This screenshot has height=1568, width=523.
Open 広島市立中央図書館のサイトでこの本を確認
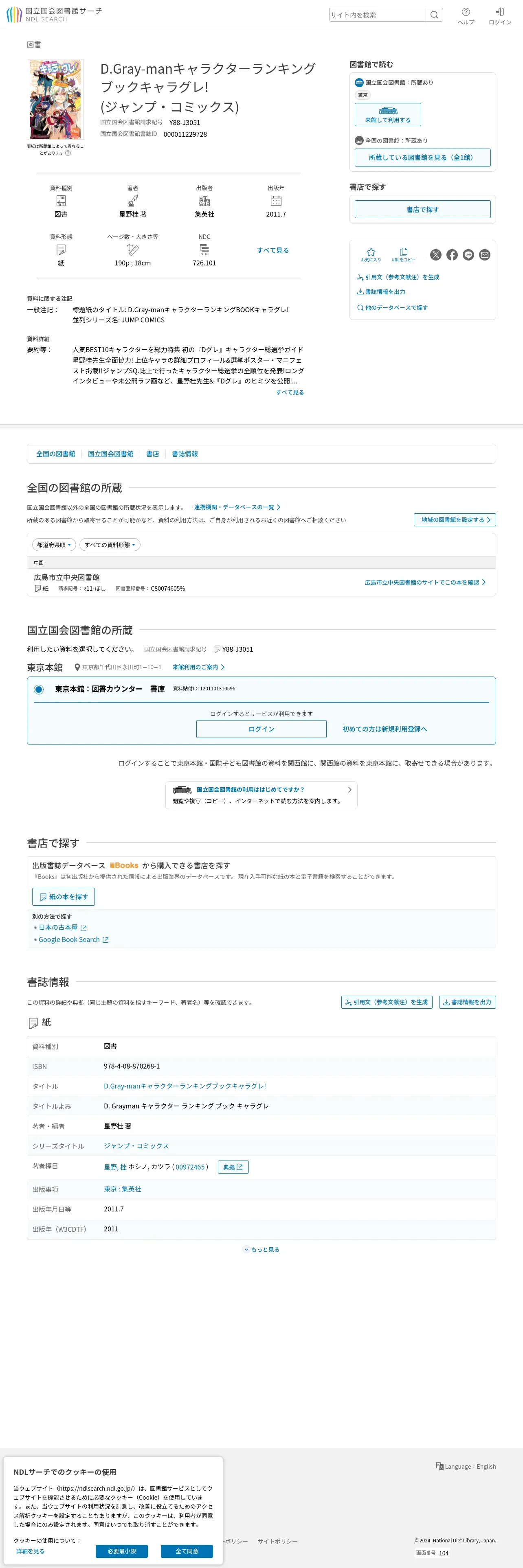(425, 583)
